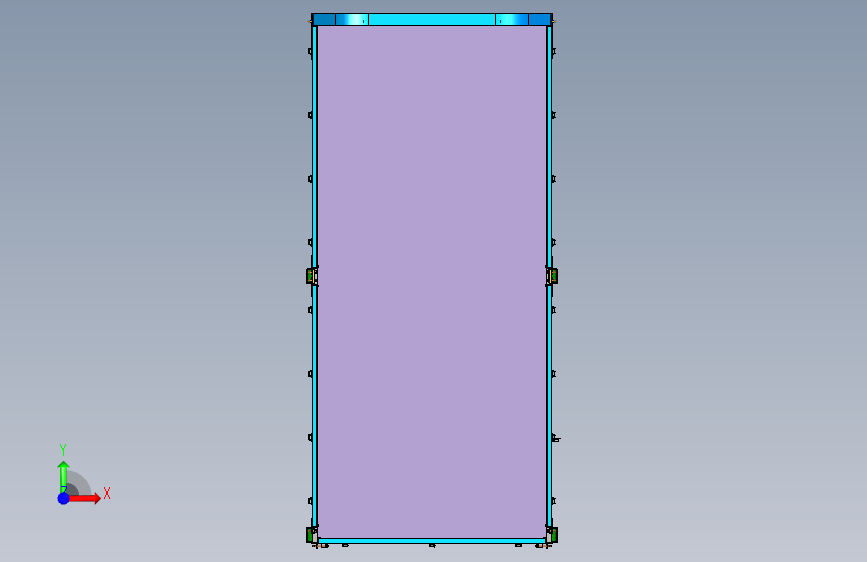Click the red "X" axis label
The width and height of the screenshot is (867, 562).
[107, 493]
